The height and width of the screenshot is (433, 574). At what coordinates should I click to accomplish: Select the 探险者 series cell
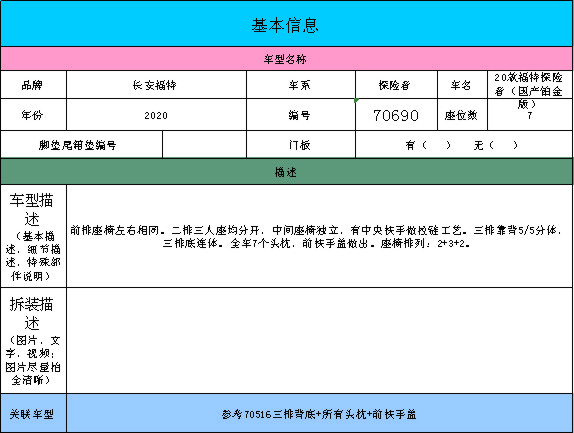[396, 85]
